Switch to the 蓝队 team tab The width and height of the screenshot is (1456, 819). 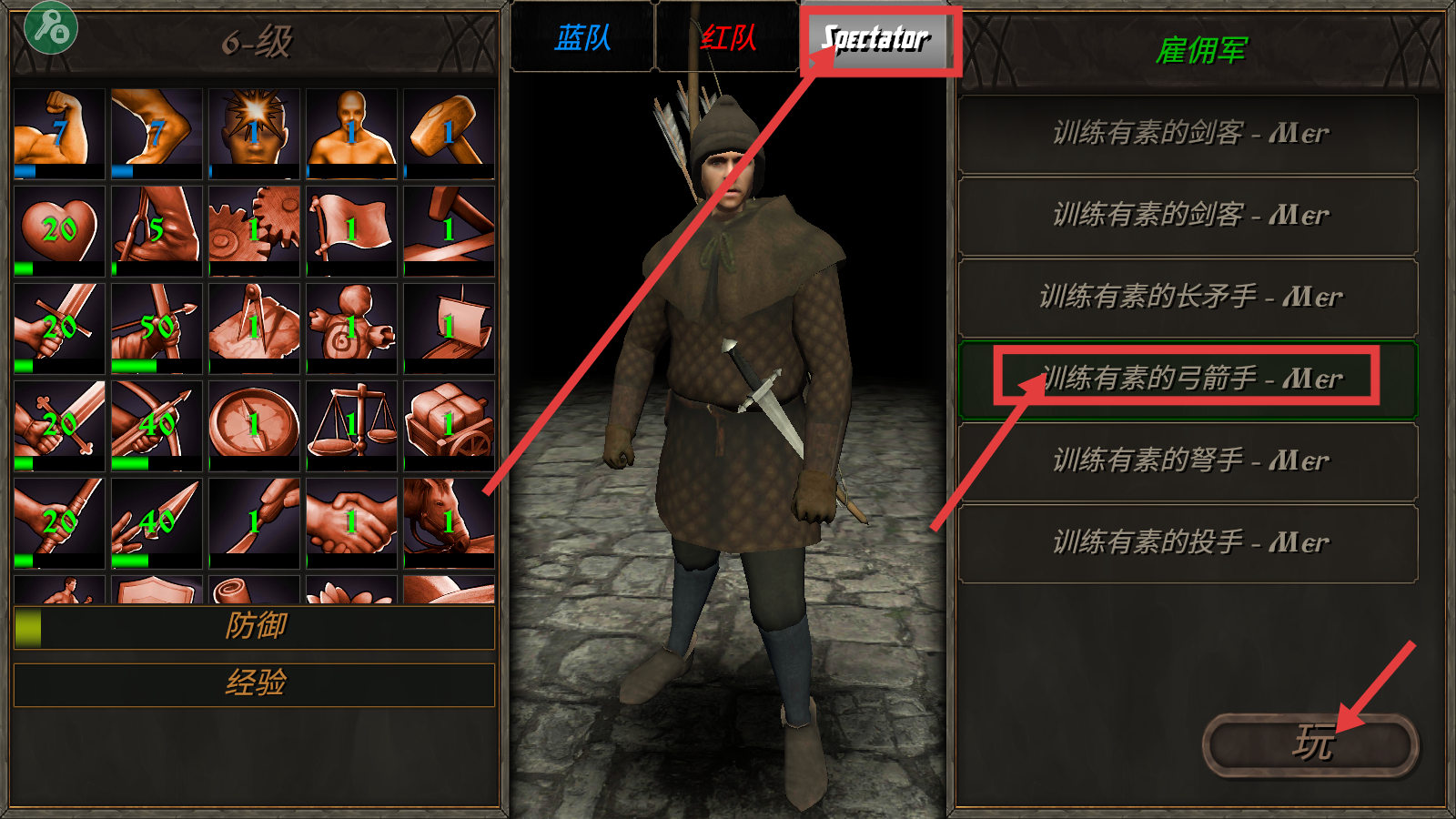pyautogui.click(x=582, y=37)
